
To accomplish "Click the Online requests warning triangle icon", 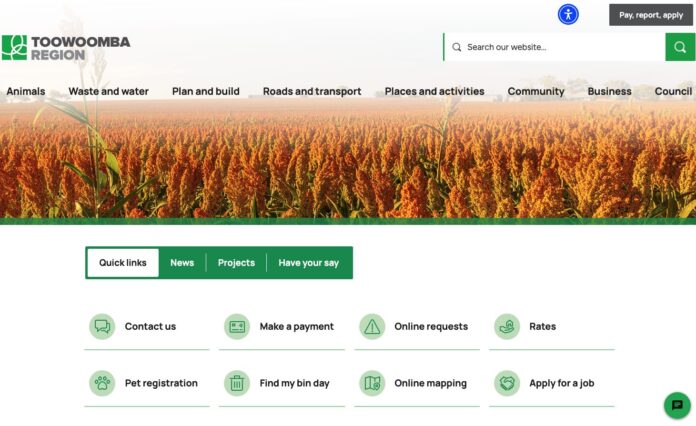I will (372, 327).
